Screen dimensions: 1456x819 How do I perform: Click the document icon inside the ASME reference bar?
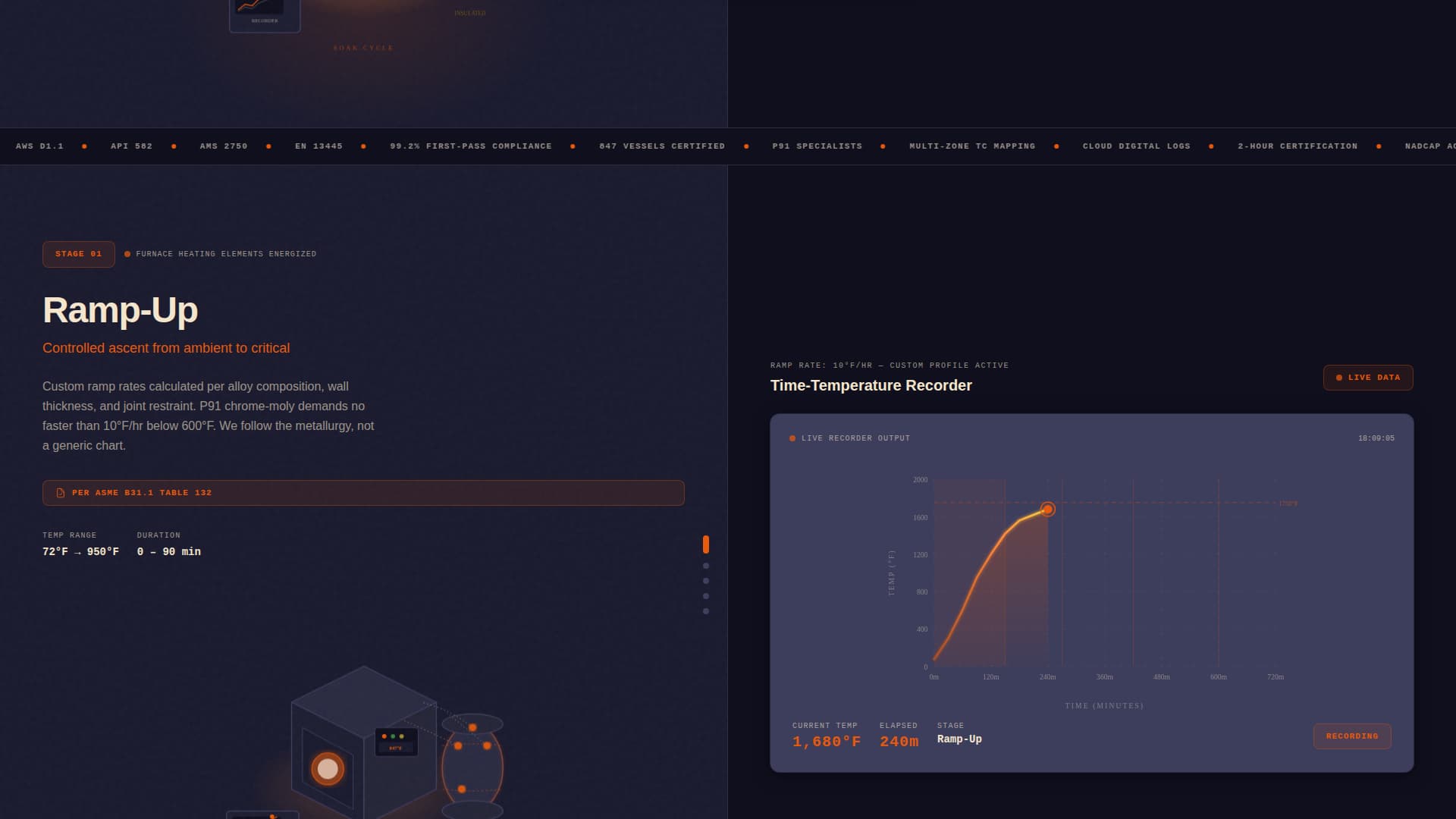click(60, 492)
